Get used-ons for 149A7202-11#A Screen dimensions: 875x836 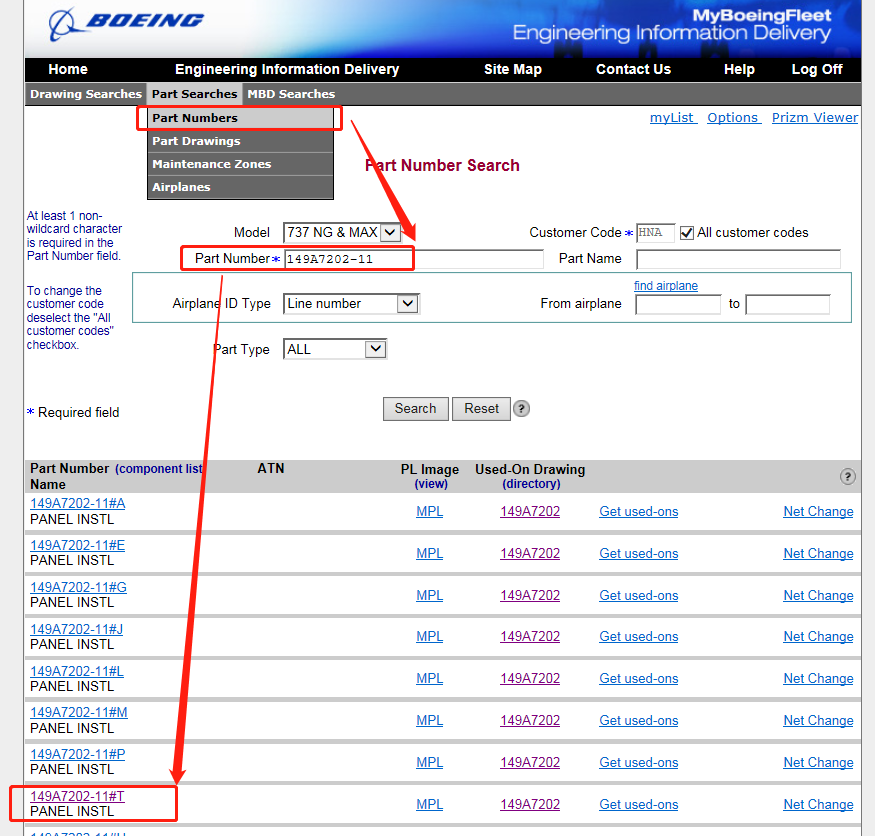point(639,512)
